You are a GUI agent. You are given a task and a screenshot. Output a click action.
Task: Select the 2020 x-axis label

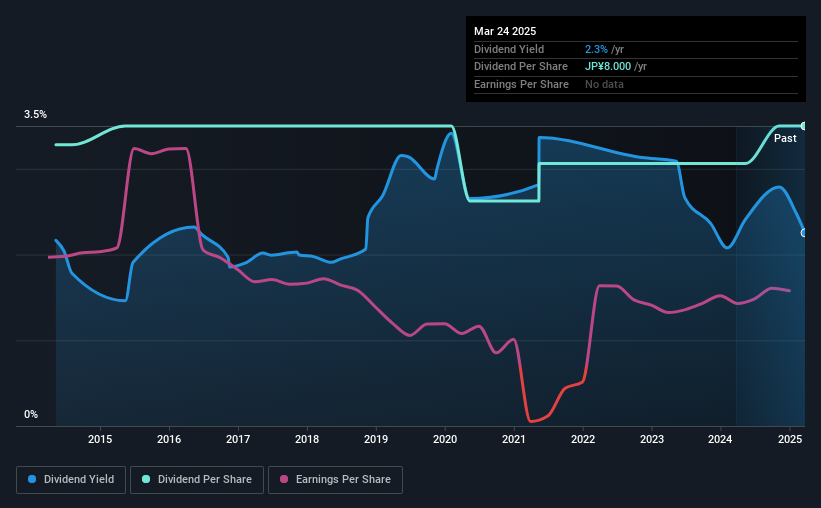pyautogui.click(x=445, y=439)
